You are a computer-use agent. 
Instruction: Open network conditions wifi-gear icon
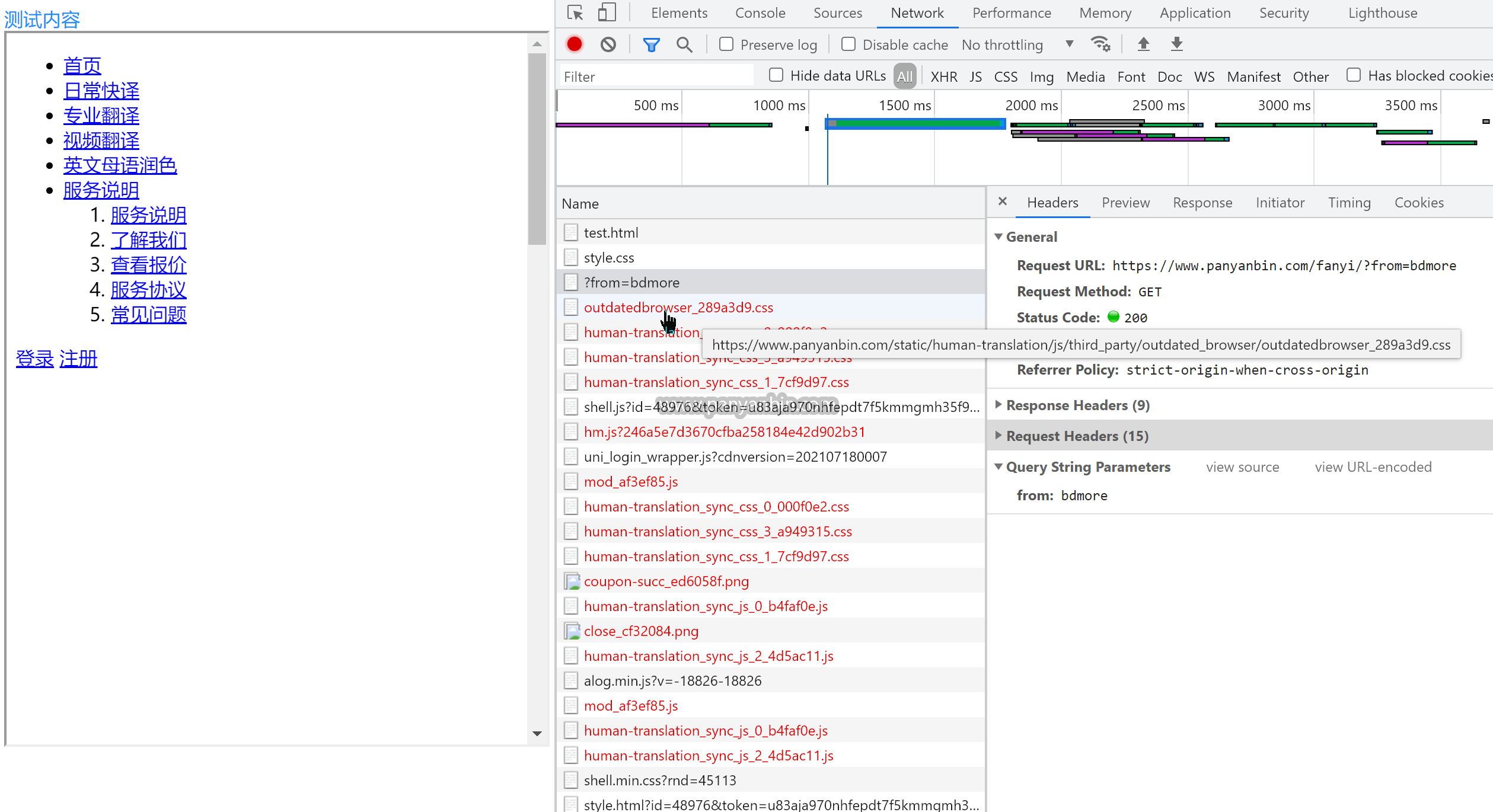[x=1100, y=44]
